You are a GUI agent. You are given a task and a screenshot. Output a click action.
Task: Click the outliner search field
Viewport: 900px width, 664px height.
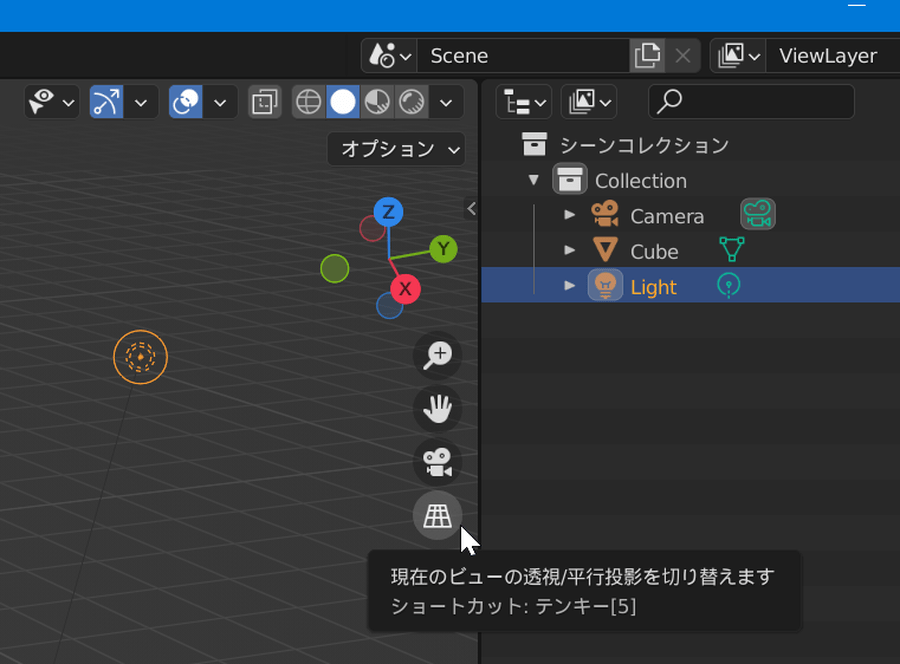[751, 102]
